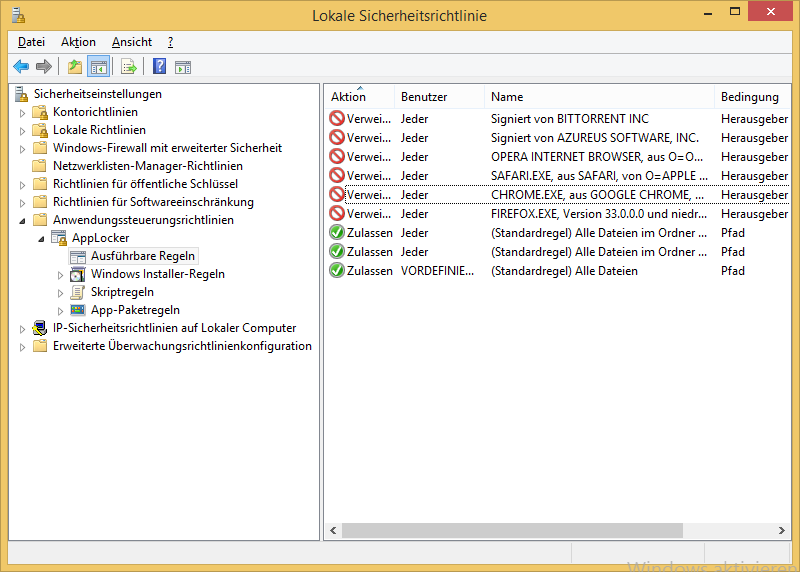Expand the Windows Installer-Regeln node
Screen dimensions: 800x572
coord(60,276)
